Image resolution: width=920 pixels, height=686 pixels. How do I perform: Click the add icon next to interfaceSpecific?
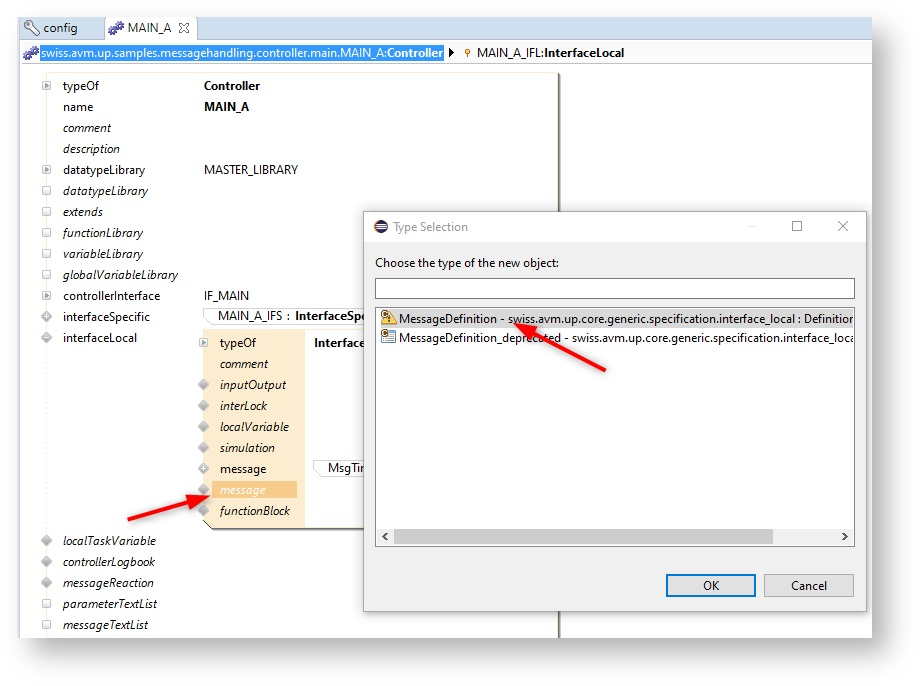[46, 317]
